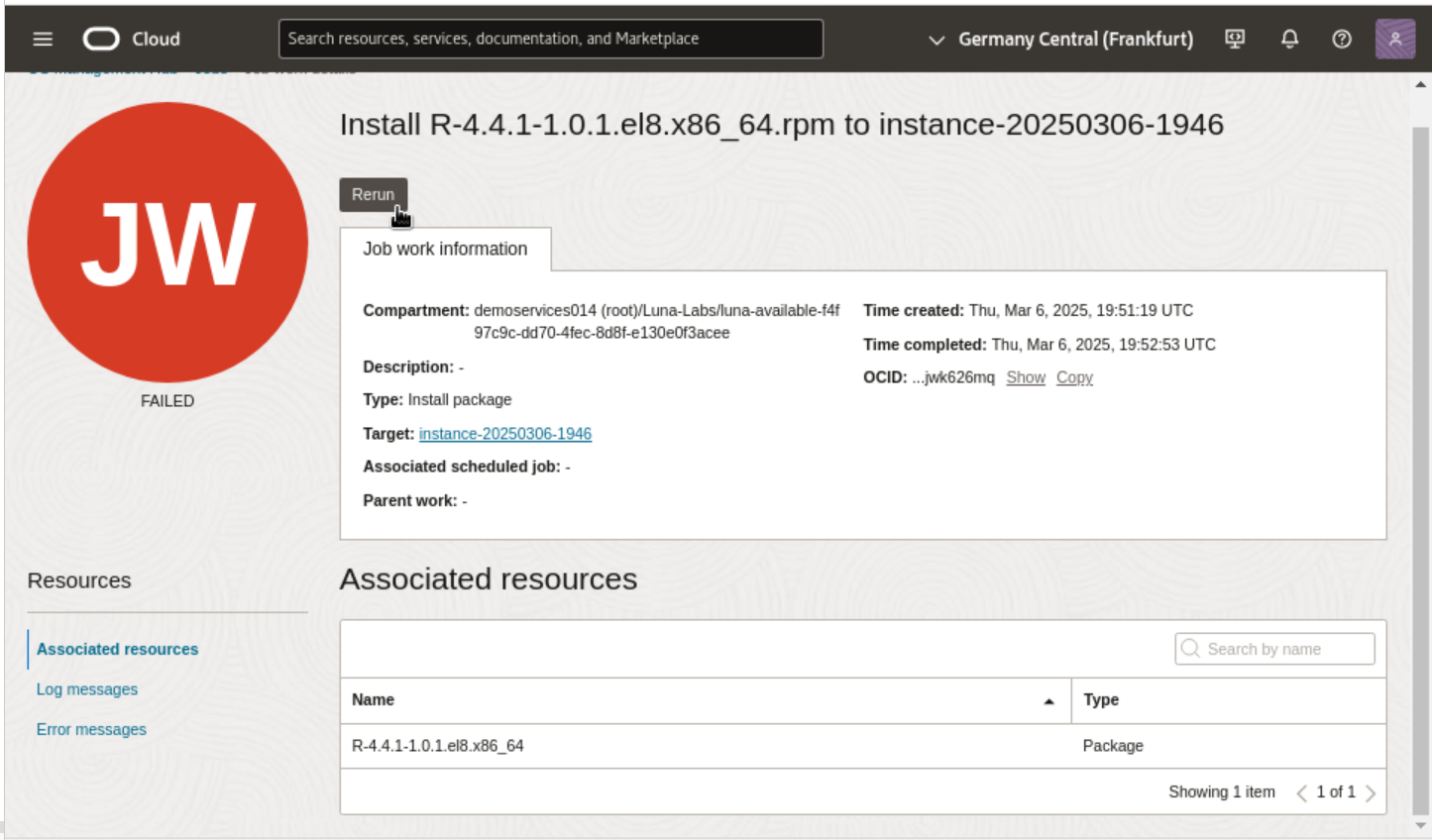Open target link instance-20250306-1946
1432x840 pixels.
505,434
